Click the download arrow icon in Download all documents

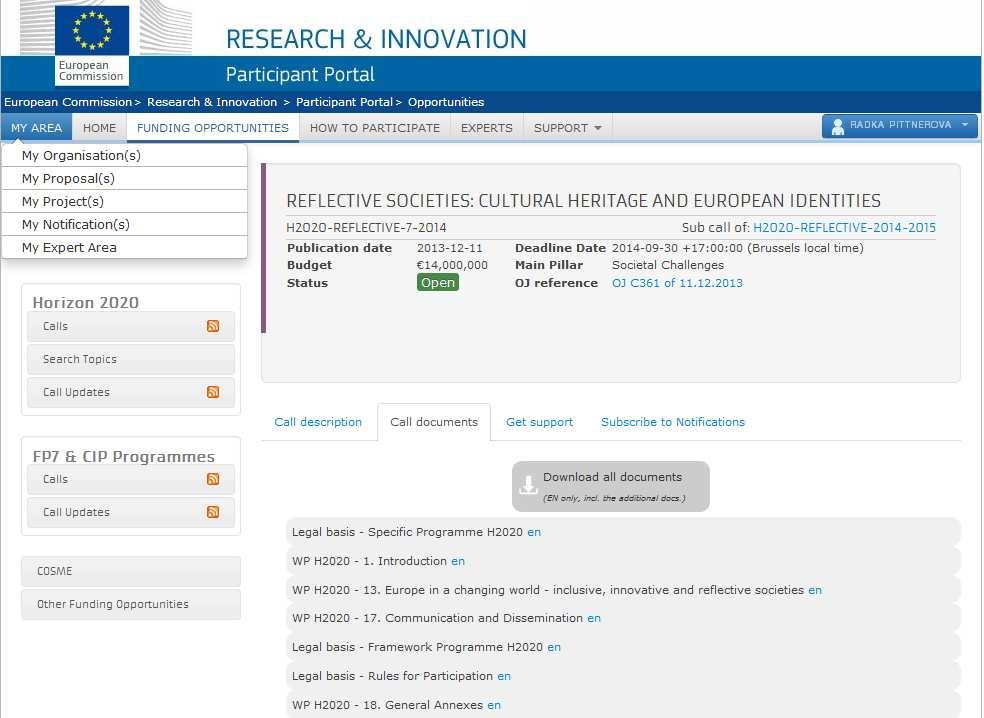point(528,485)
